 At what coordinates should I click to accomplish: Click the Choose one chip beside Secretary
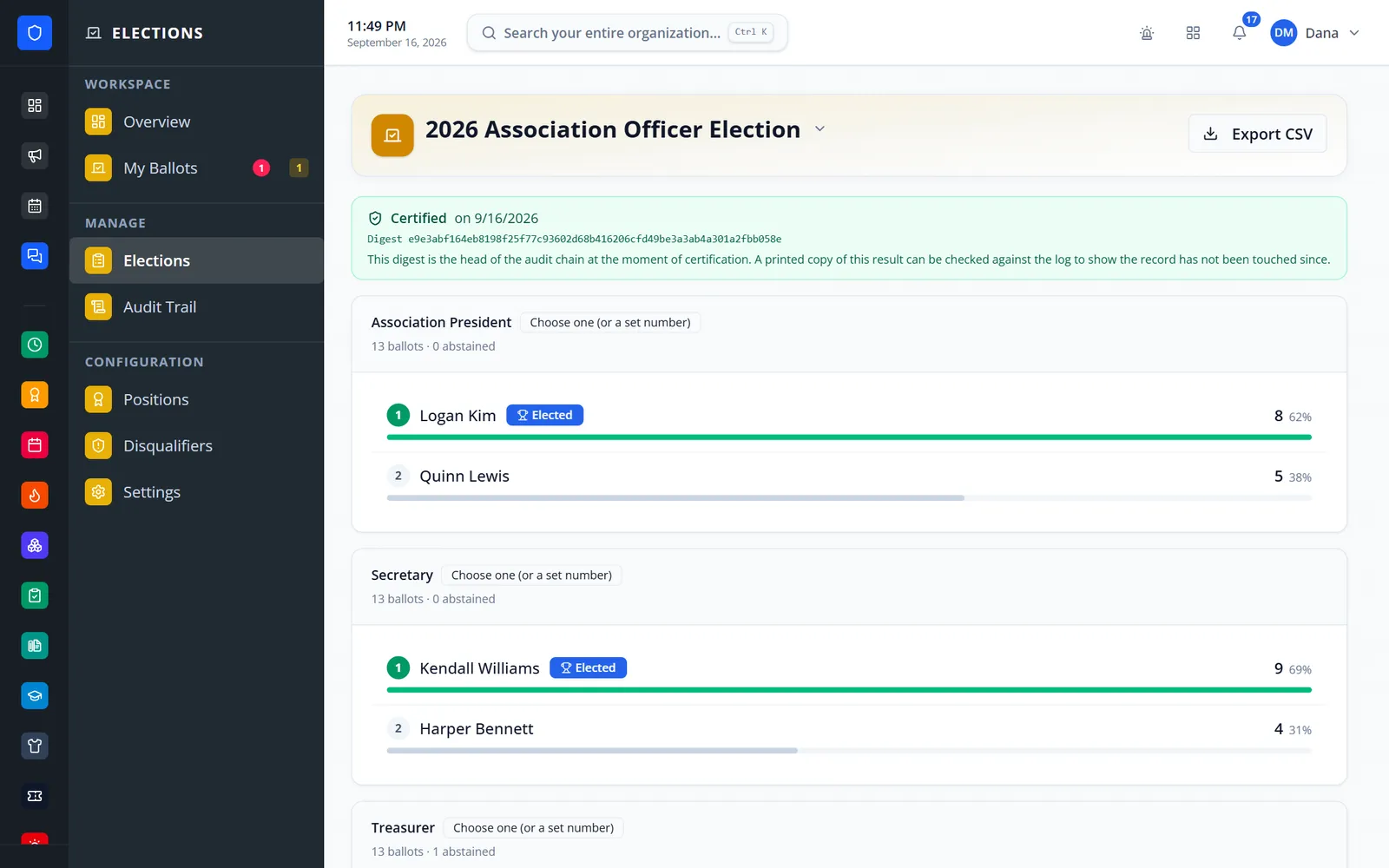(531, 575)
